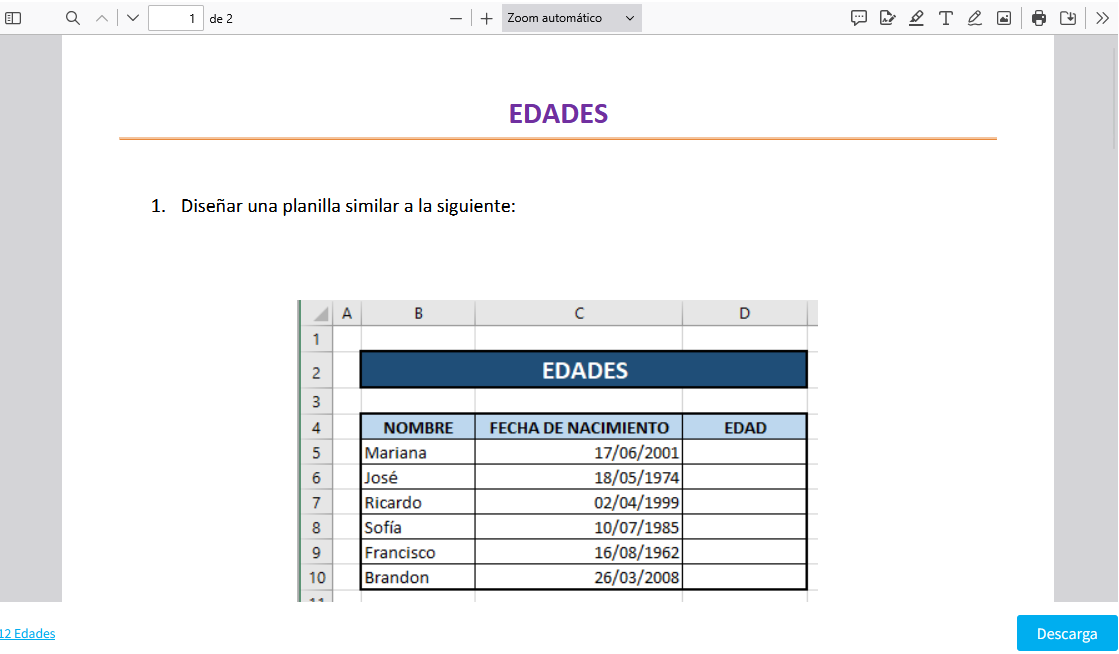Click the EDADES heading in the document
The width and height of the screenshot is (1119, 654).
(558, 114)
